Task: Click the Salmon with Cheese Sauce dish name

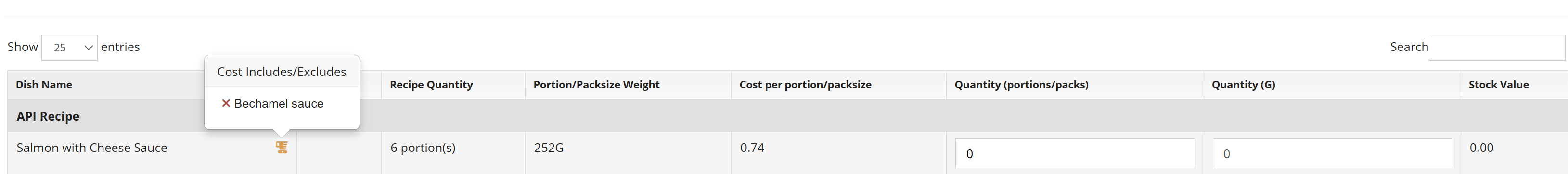Action: coord(92,148)
